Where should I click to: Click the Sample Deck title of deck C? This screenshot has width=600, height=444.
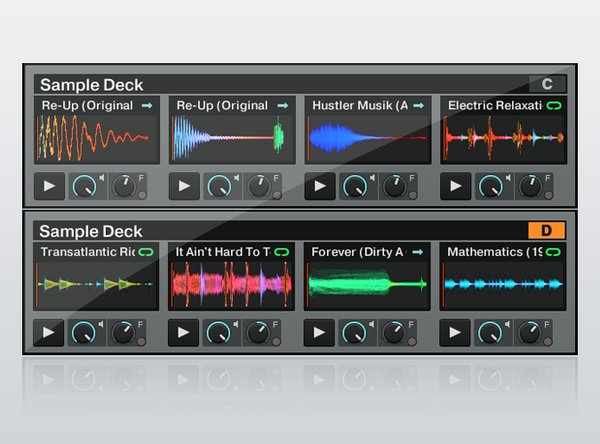[90, 85]
